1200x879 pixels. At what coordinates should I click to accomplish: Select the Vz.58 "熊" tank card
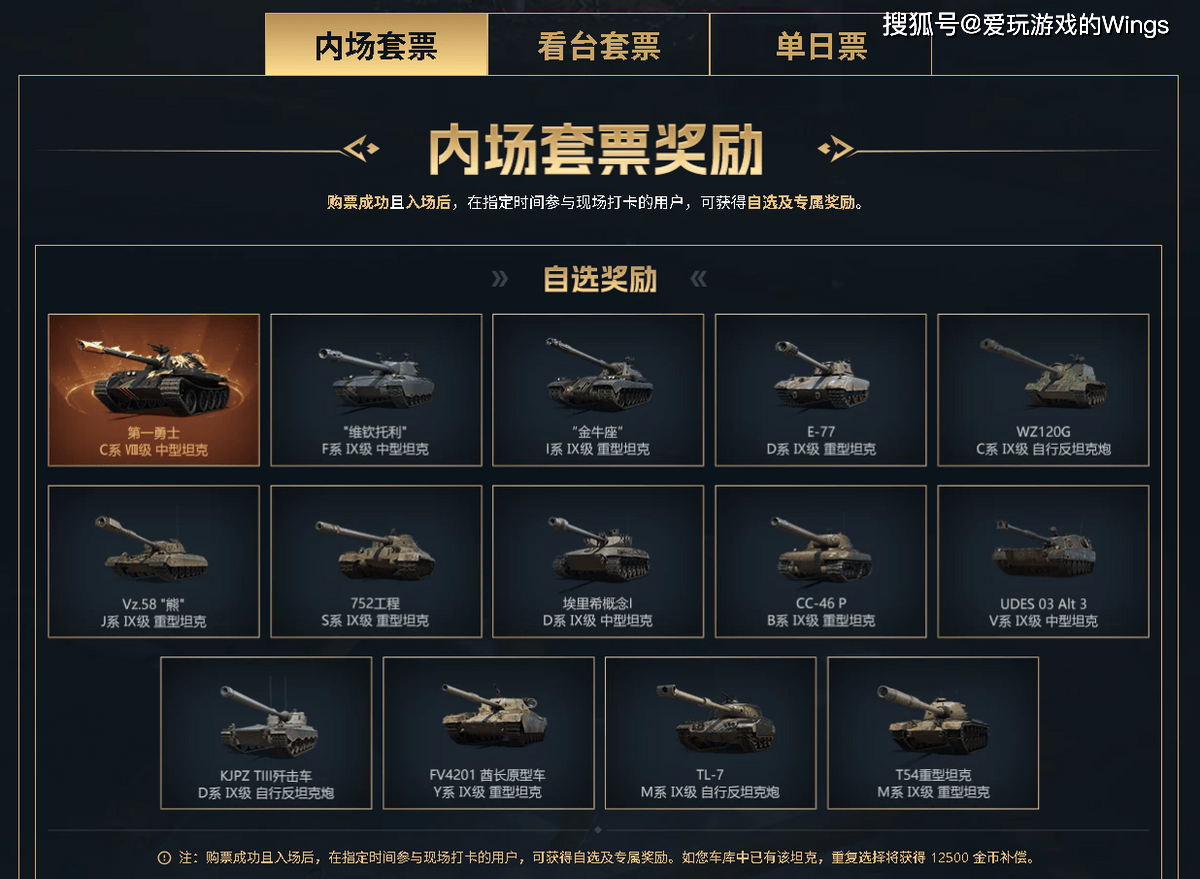point(154,562)
